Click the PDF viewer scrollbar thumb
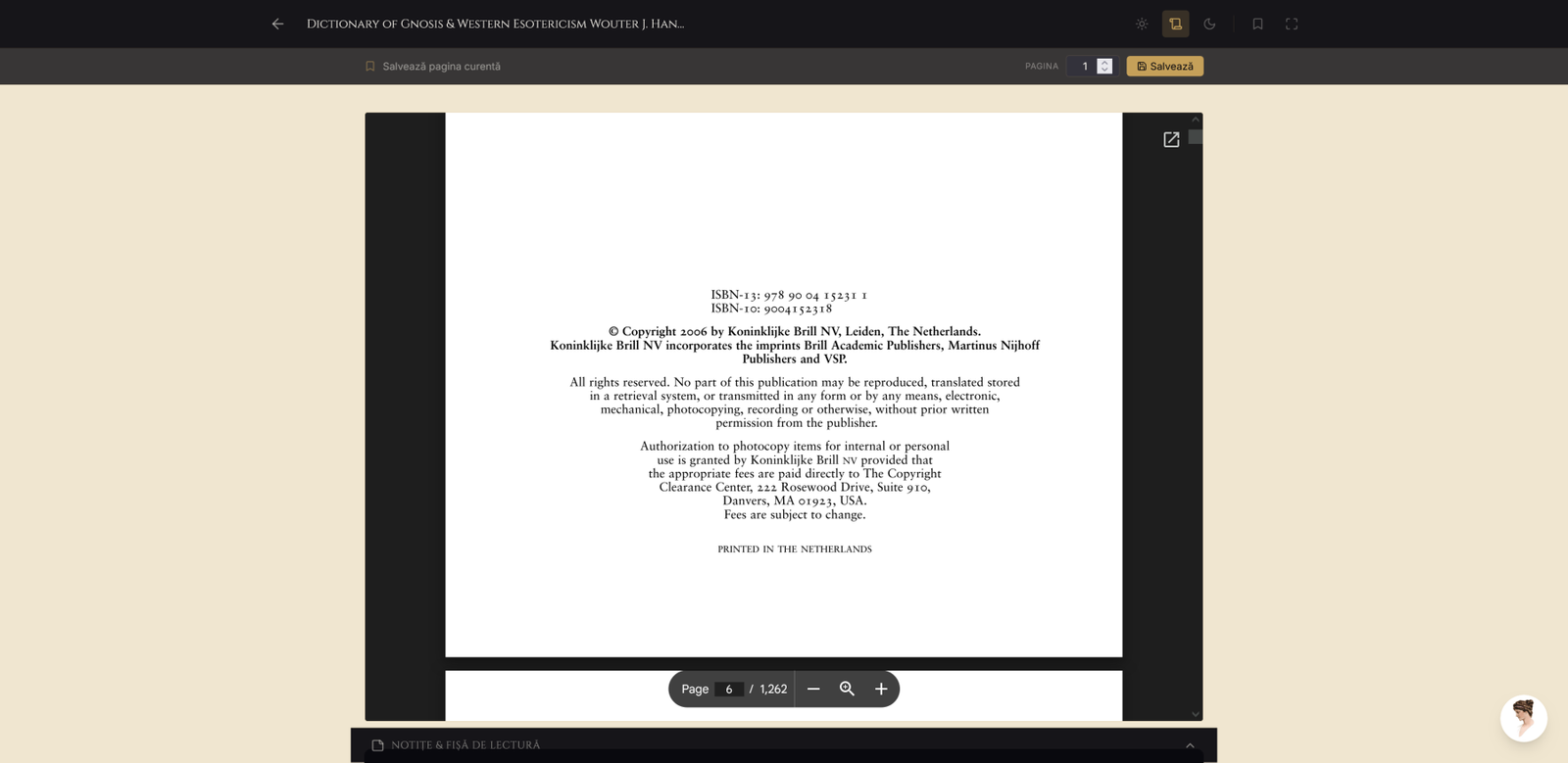This screenshot has width=1568, height=763. [1196, 137]
